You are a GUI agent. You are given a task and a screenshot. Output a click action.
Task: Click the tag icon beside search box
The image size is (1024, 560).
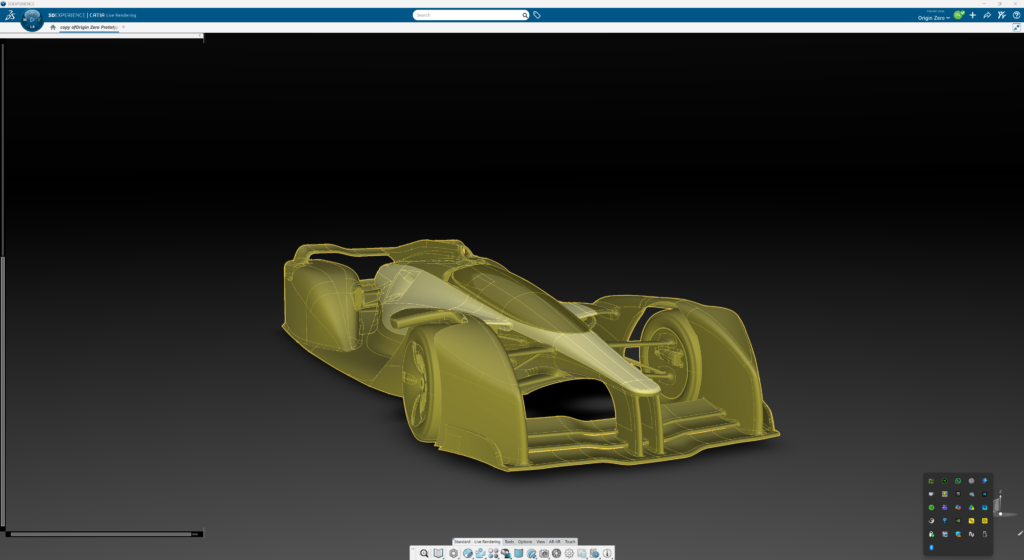537,15
